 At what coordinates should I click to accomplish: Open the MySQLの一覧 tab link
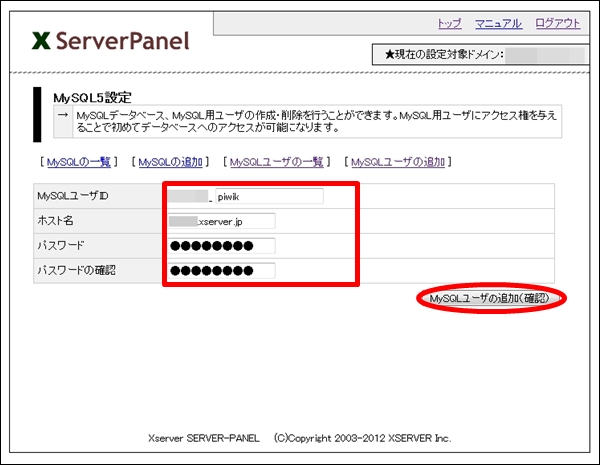pos(79,162)
